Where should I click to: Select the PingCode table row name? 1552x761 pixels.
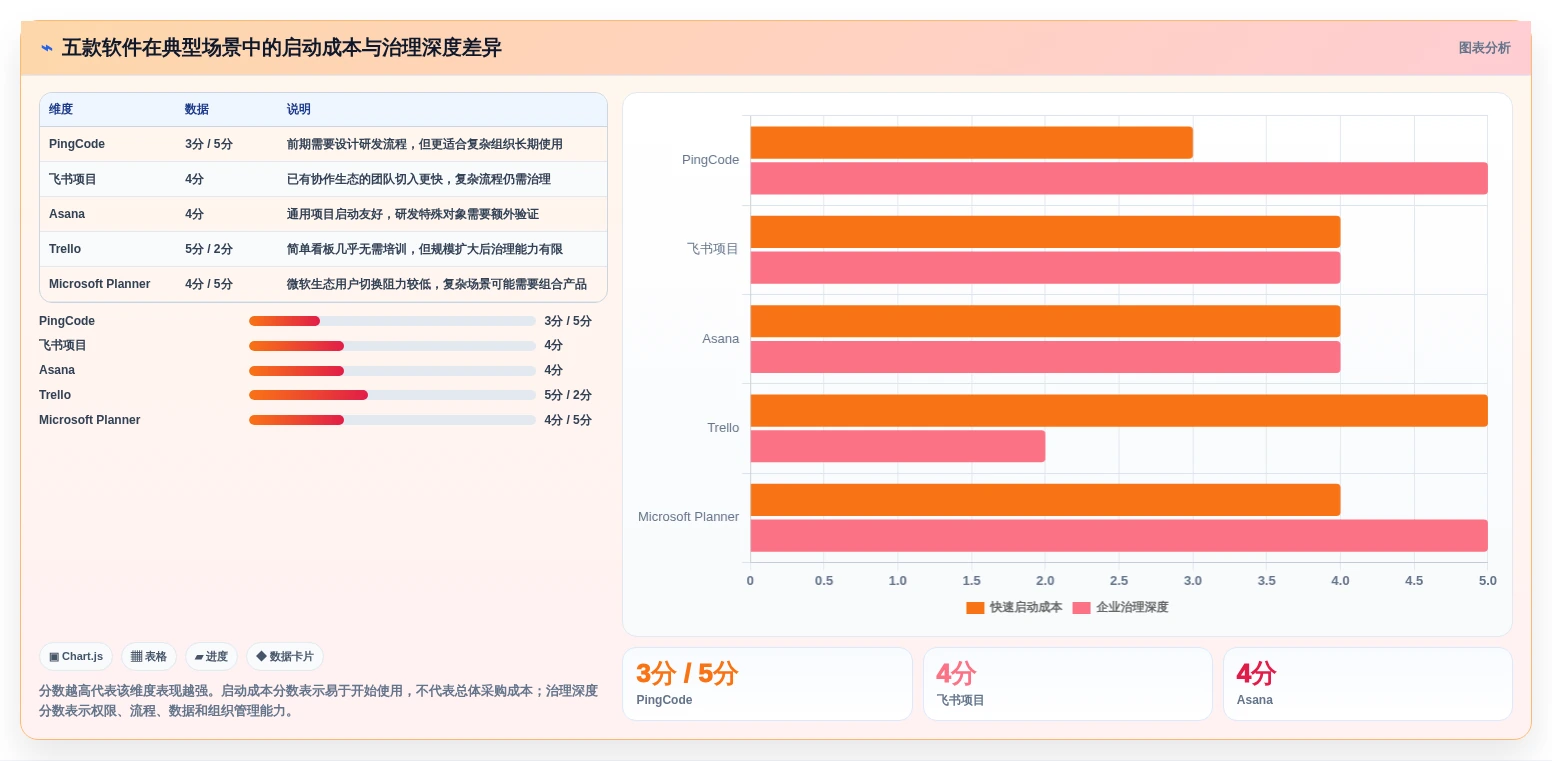pyautogui.click(x=77, y=144)
